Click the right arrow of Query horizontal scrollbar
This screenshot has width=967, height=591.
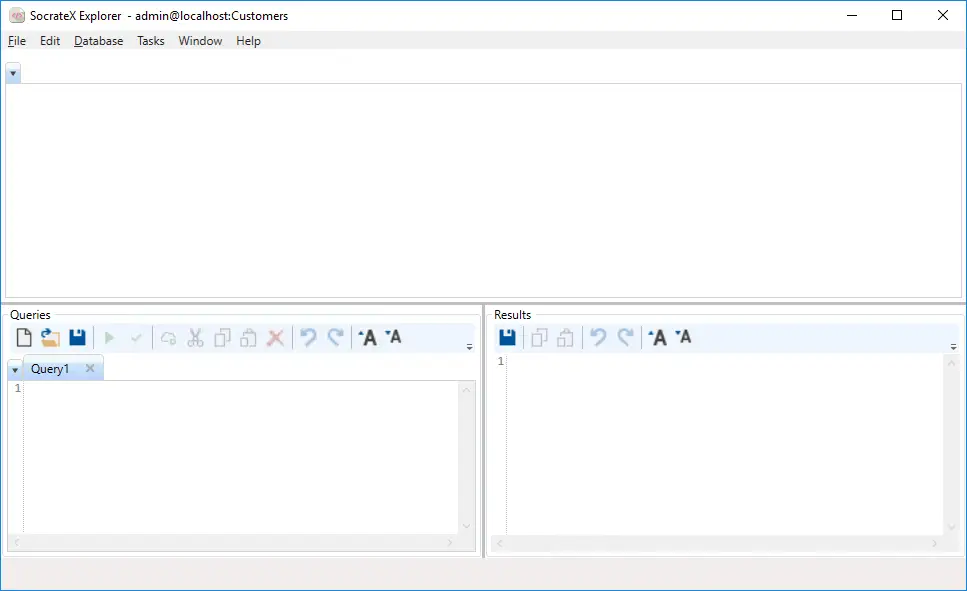coord(450,543)
